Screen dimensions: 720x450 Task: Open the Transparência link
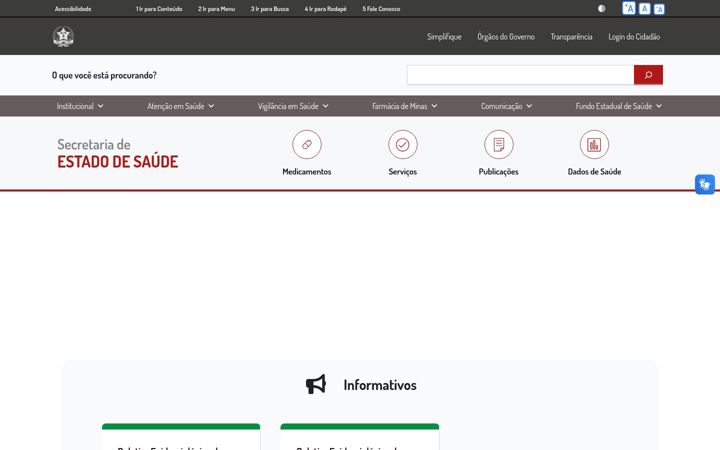(x=571, y=37)
